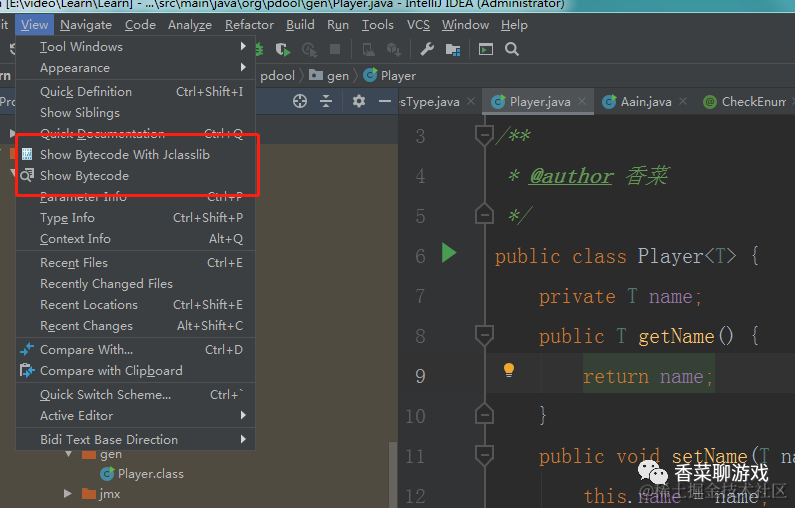795x508 pixels.
Task: Click Compare with Clipboard icon
Action: tap(27, 371)
